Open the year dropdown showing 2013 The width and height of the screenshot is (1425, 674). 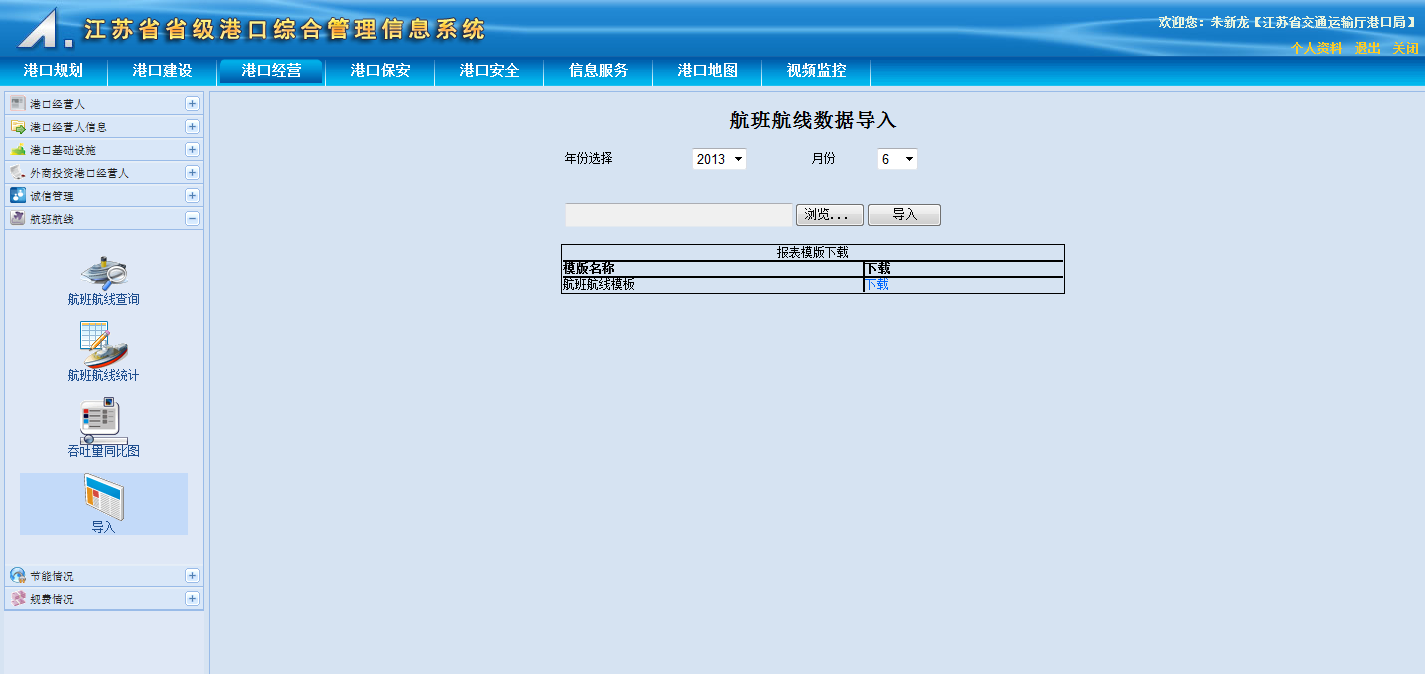(719, 159)
